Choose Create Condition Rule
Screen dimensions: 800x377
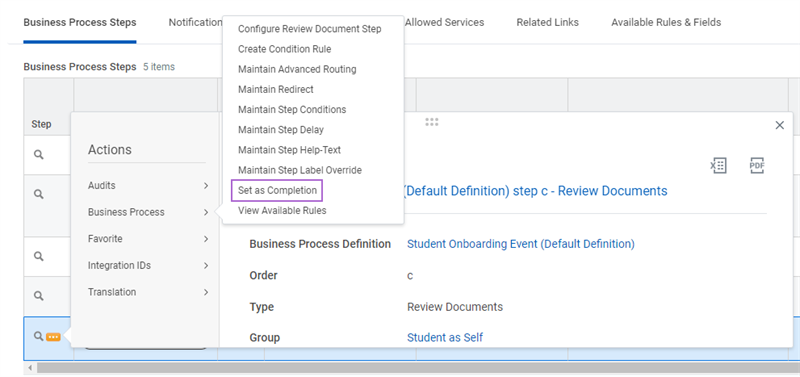284,49
